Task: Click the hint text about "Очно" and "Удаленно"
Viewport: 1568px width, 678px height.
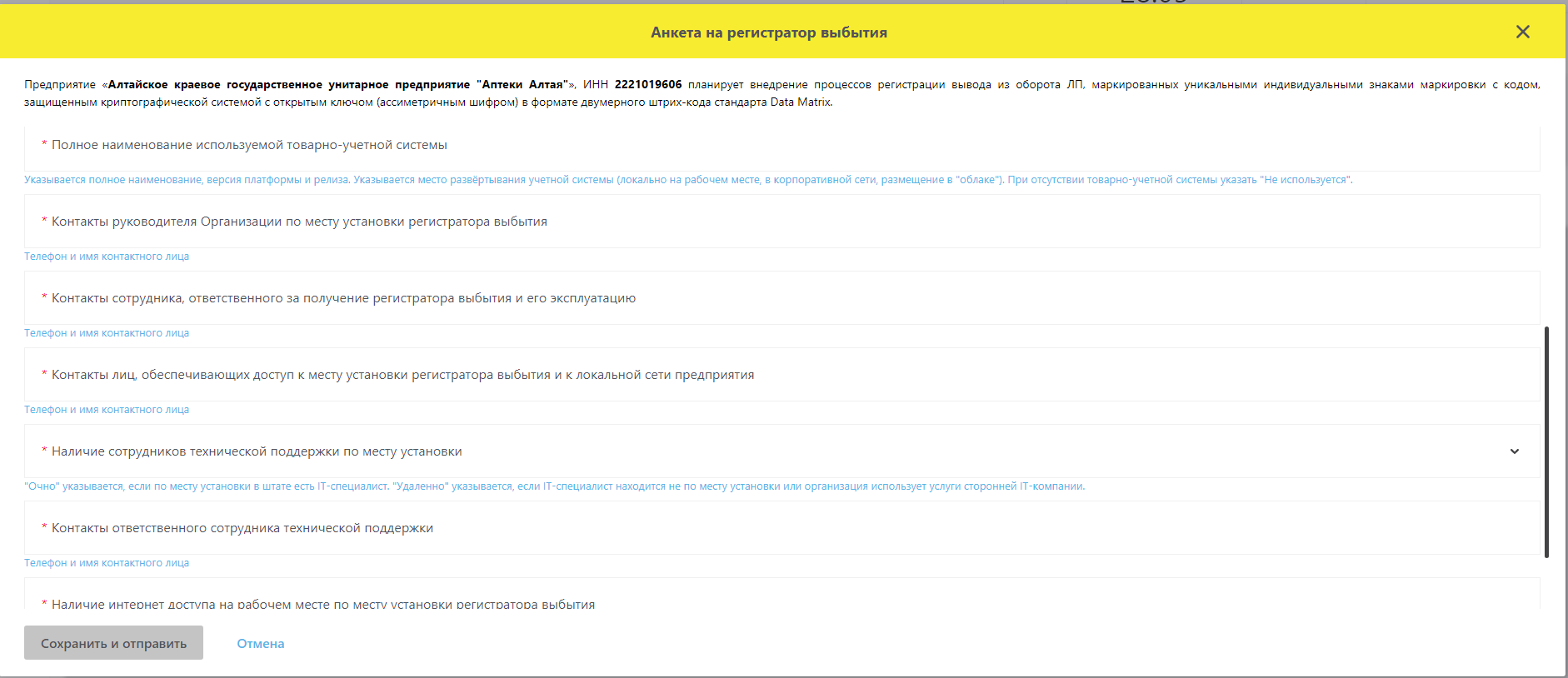Action: (x=554, y=486)
